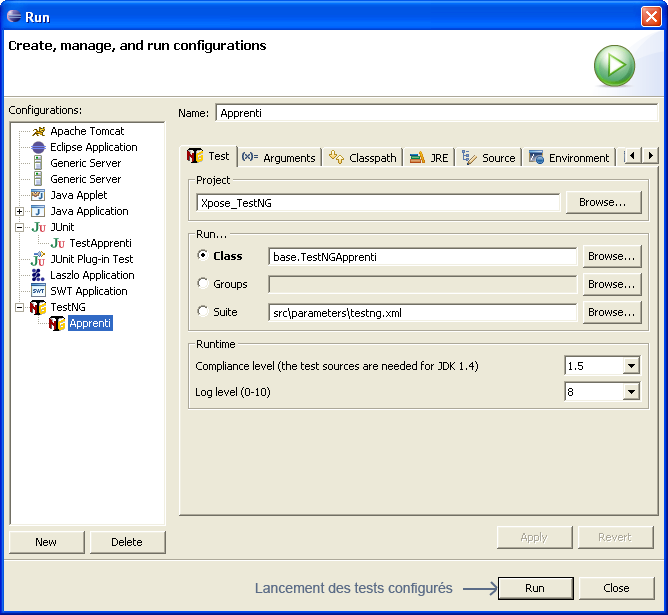Open the Compliance level dropdown
Screen dimensions: 668x615
pos(630,366)
